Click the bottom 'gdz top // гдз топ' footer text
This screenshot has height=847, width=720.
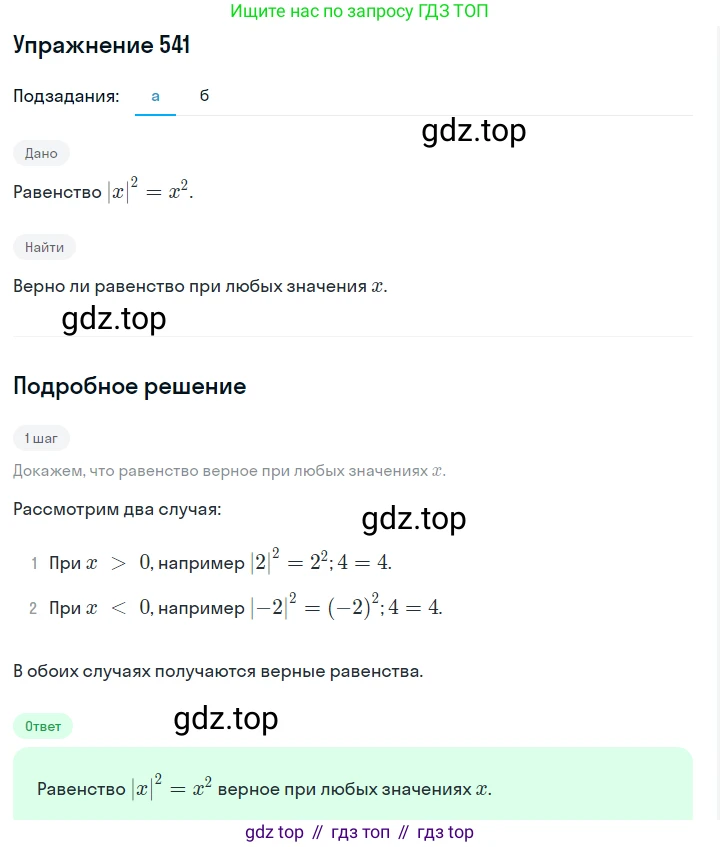point(359,832)
